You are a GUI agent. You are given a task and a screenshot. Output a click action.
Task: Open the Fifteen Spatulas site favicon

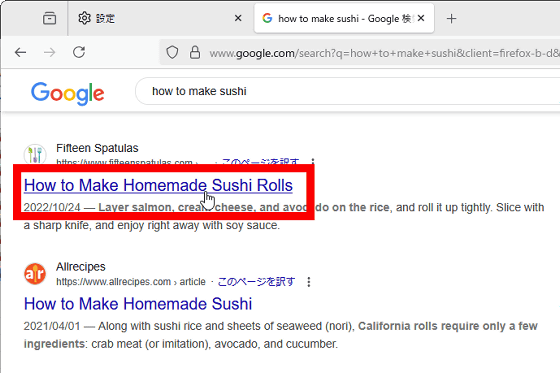[x=35, y=155]
